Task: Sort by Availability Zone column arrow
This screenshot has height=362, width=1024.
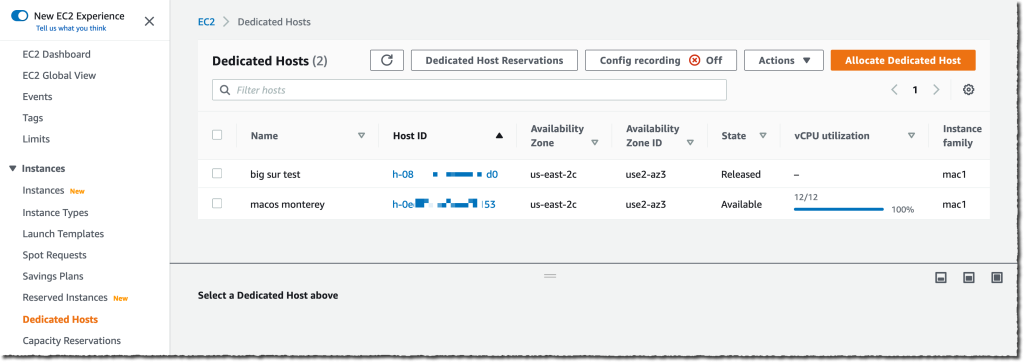Action: (x=594, y=142)
